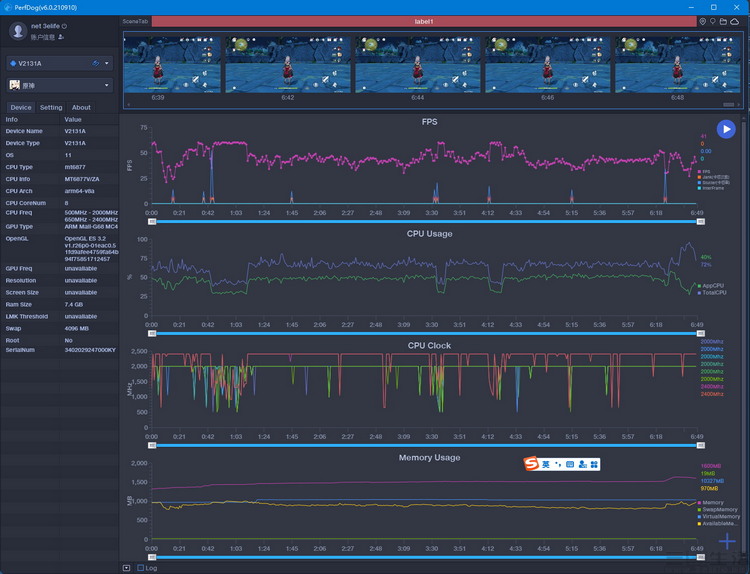Select the red label1 scene bar
Screen dimensions: 750x574
[x=424, y=22]
